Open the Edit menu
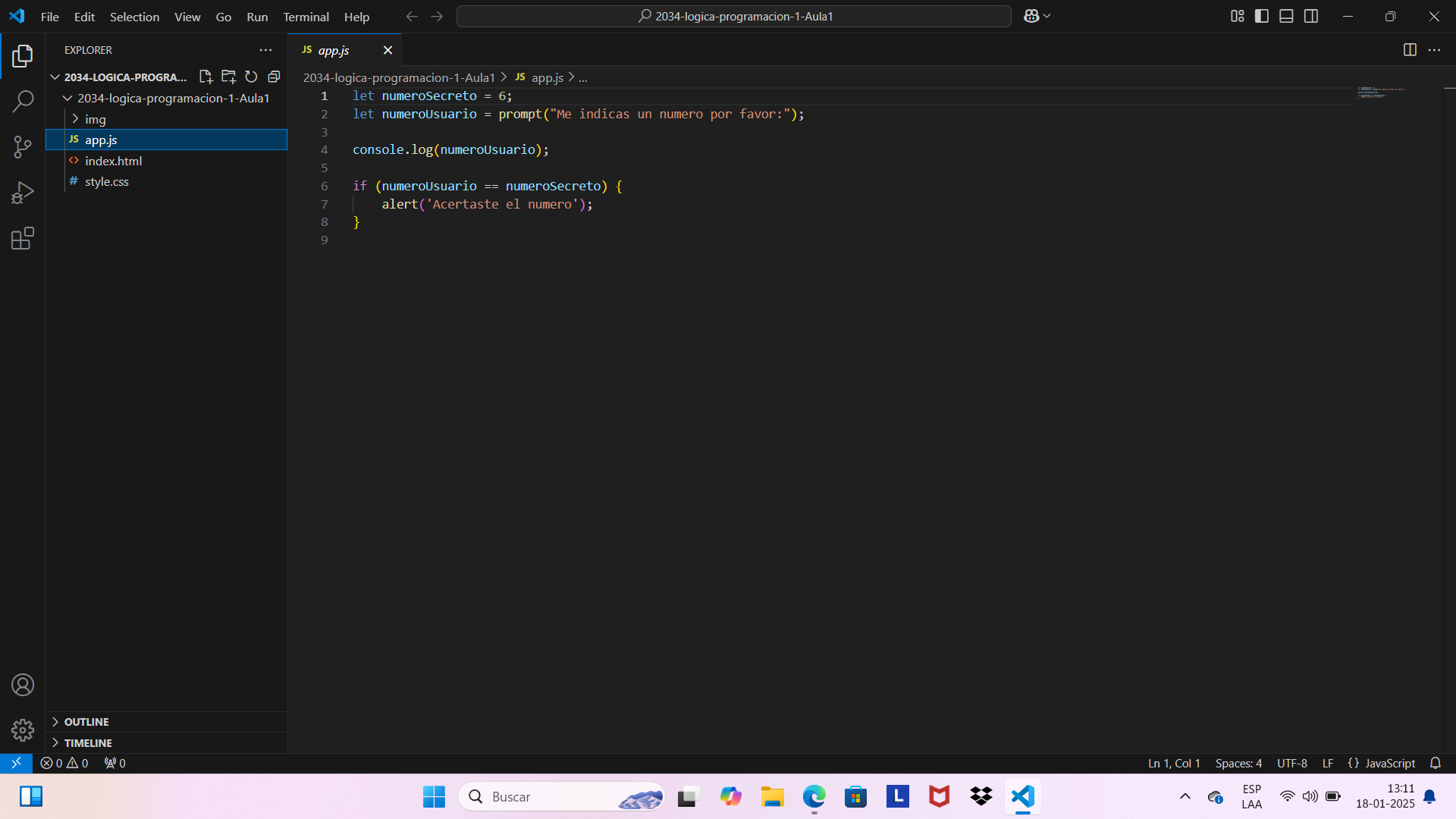1456x819 pixels. 84,17
